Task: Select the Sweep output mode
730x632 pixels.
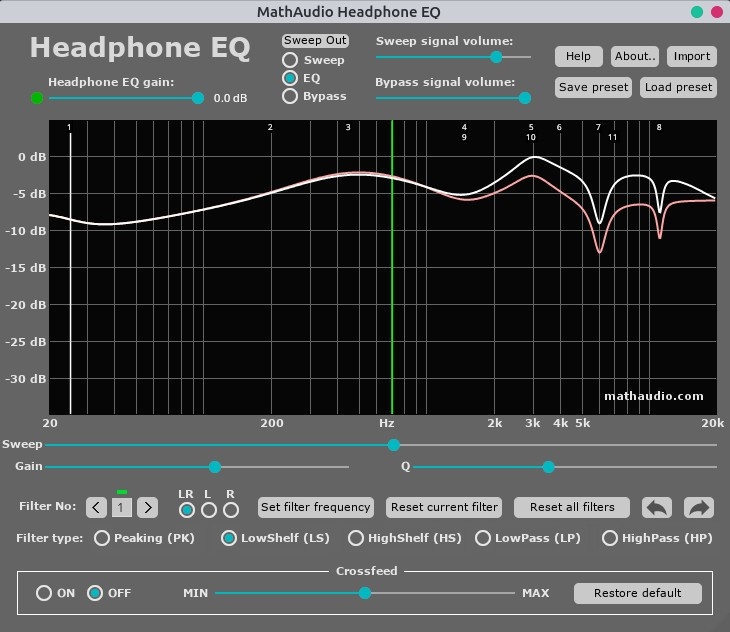Action: [x=290, y=60]
